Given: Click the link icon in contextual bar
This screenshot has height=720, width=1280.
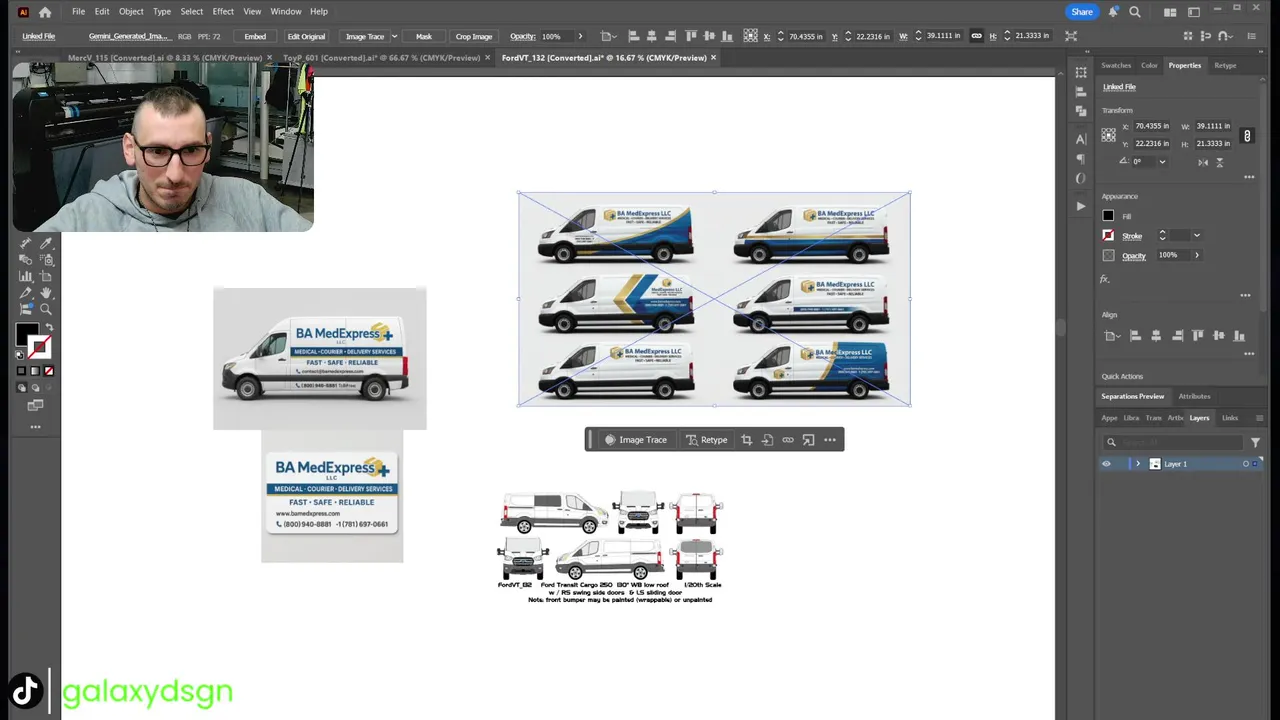Looking at the screenshot, I should coord(788,440).
